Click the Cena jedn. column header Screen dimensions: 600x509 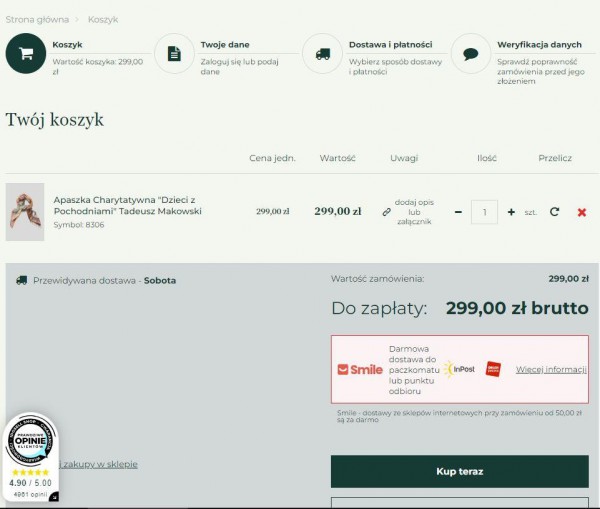tap(272, 158)
